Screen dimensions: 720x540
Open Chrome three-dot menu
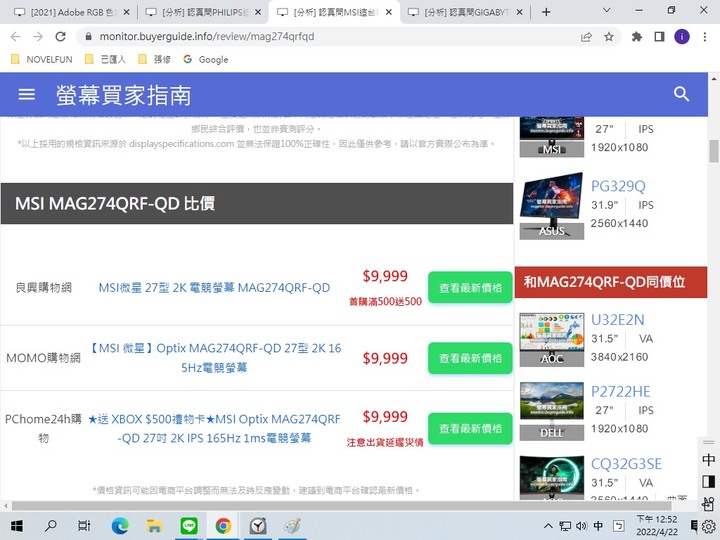(705, 37)
